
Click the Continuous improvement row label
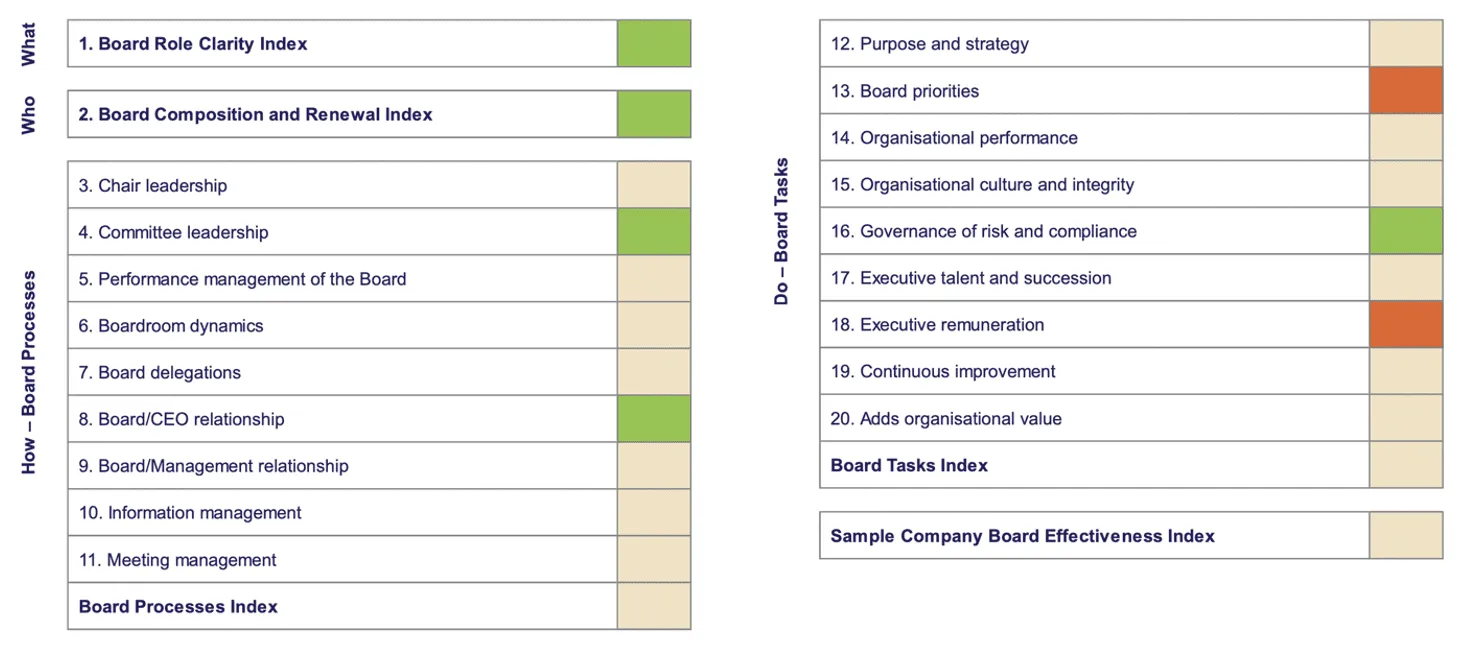[943, 372]
